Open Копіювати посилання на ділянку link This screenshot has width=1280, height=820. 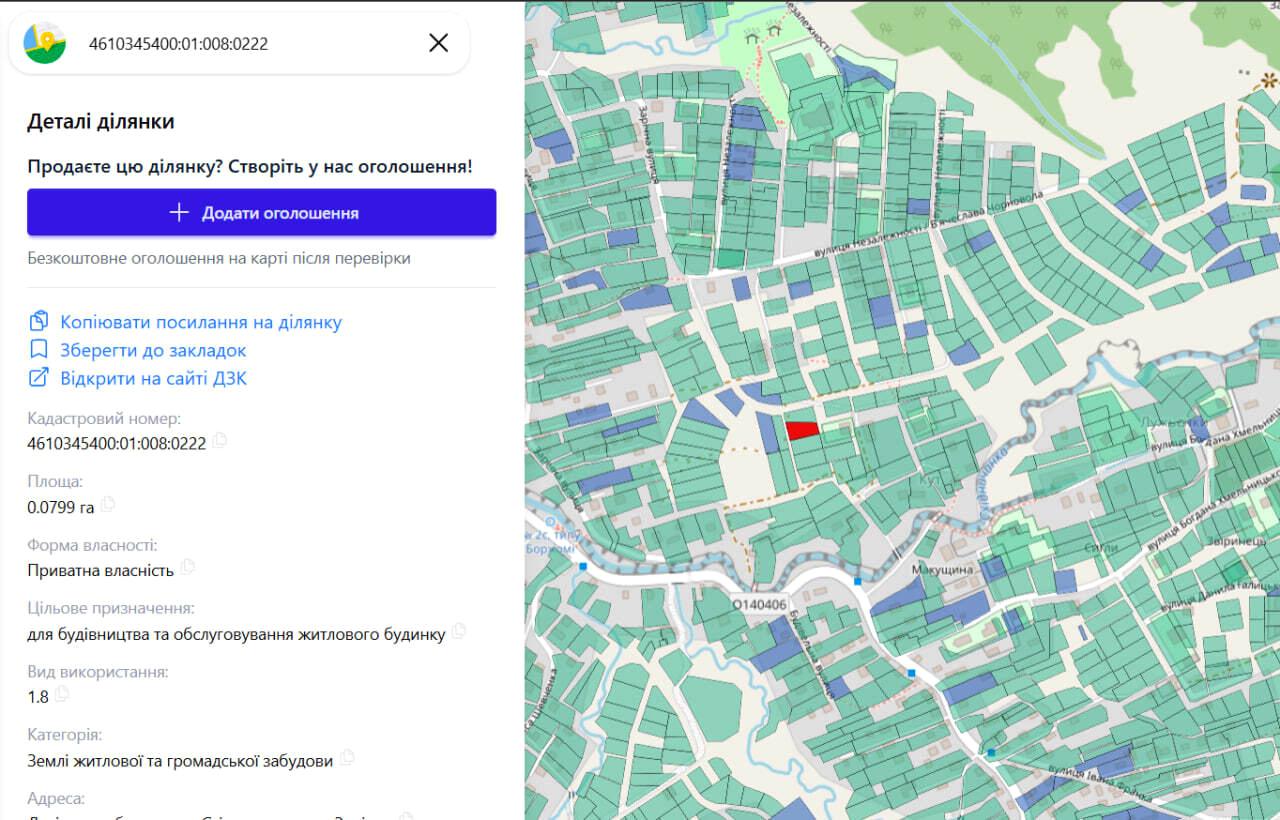click(x=200, y=322)
